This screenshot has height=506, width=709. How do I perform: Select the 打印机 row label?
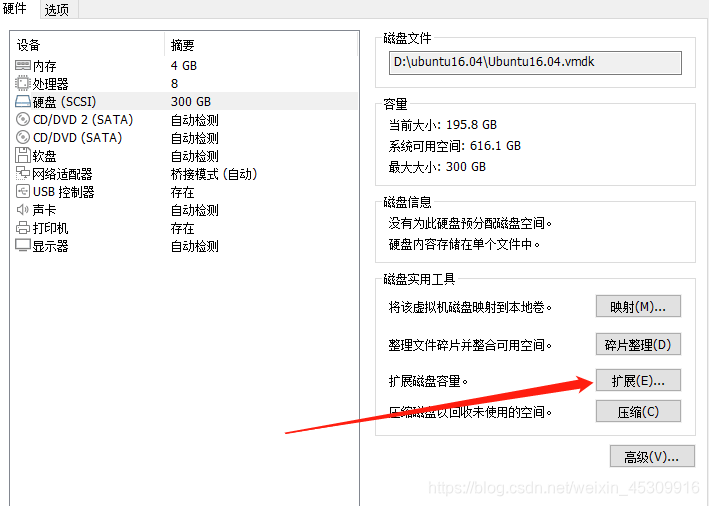pyautogui.click(x=50, y=228)
